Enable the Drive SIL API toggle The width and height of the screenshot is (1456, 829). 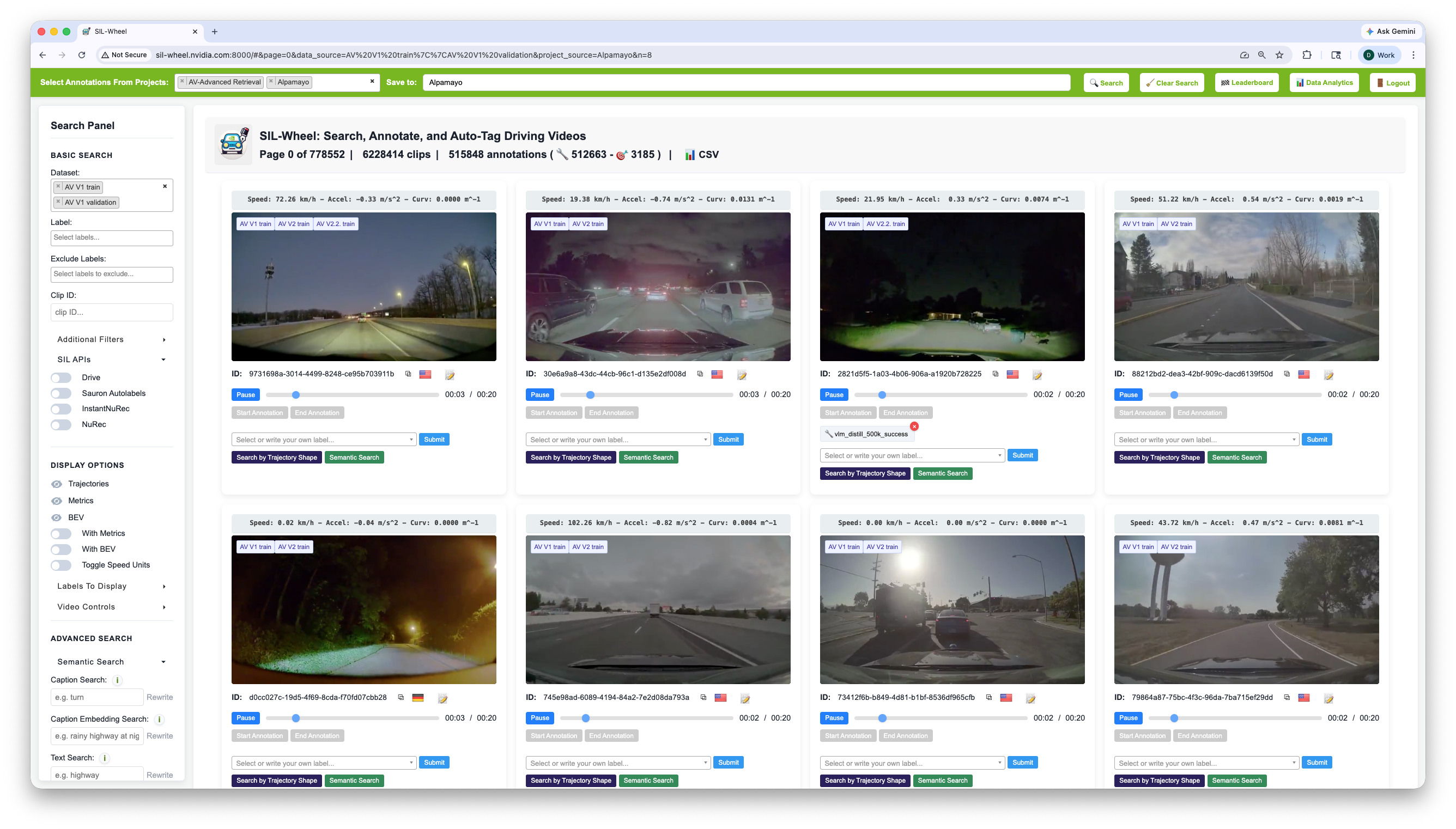click(61, 377)
